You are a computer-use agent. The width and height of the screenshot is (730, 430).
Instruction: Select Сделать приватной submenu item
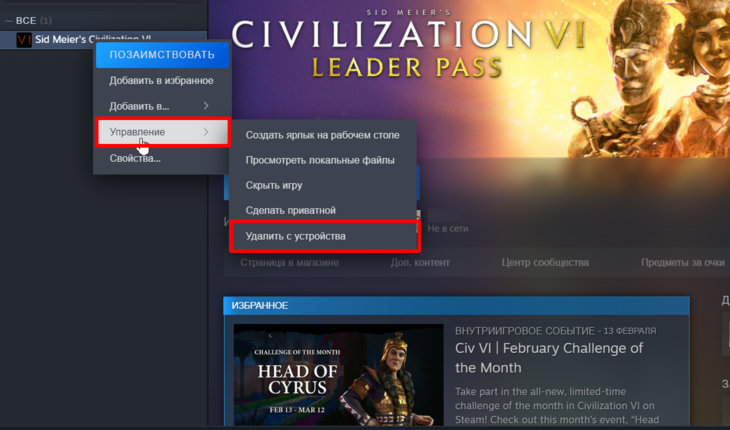coord(291,210)
